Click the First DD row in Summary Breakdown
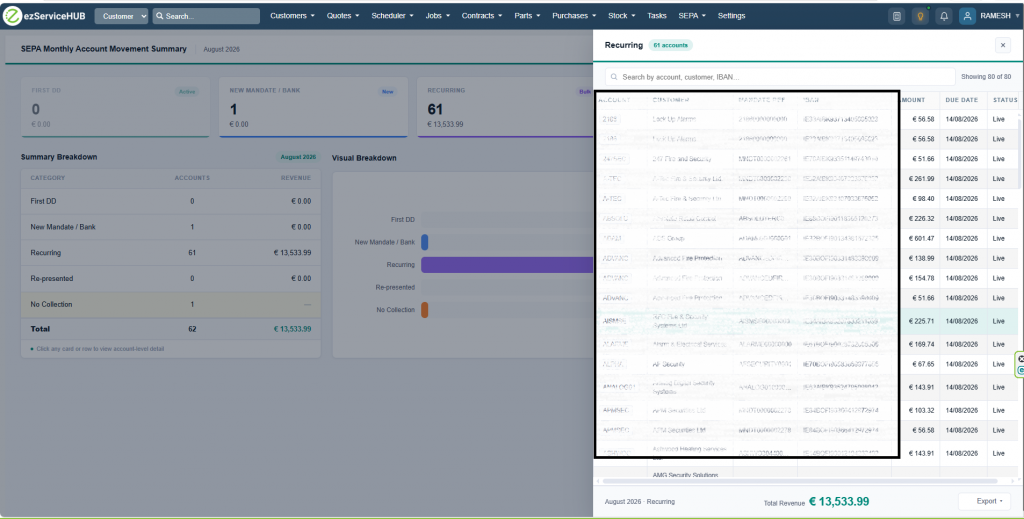Screen dimensions: 1024x519 point(170,201)
